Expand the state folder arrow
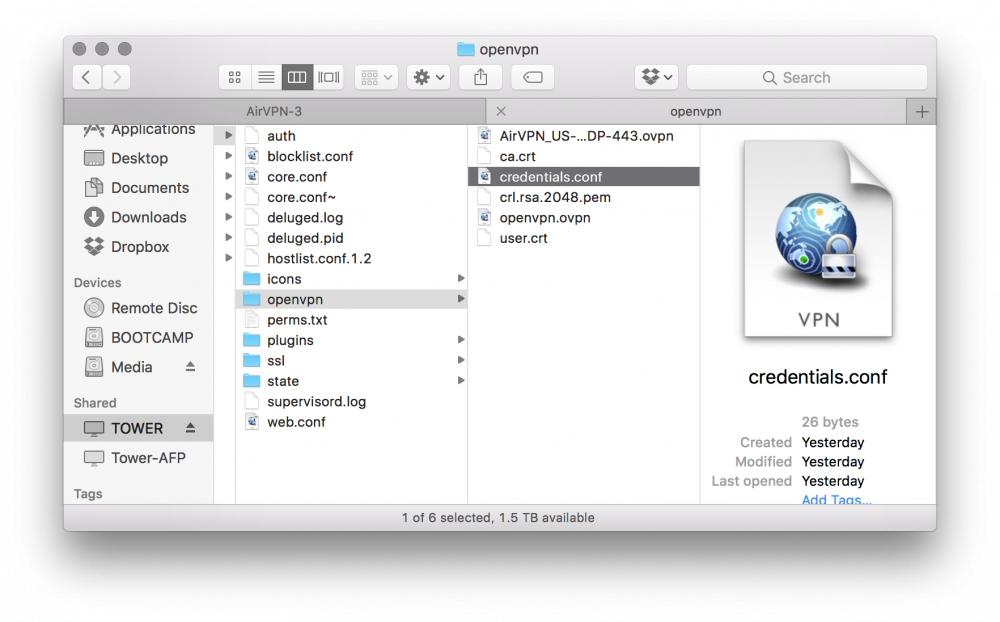1000x622 pixels. click(x=460, y=380)
